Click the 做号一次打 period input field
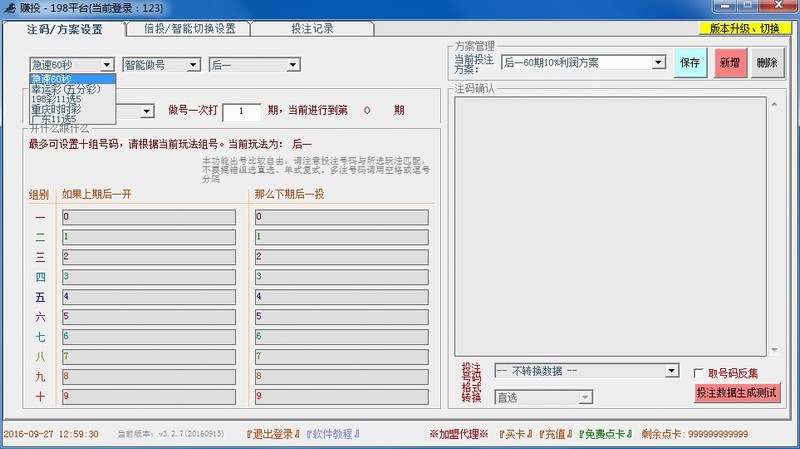This screenshot has width=800, height=449. tap(241, 111)
